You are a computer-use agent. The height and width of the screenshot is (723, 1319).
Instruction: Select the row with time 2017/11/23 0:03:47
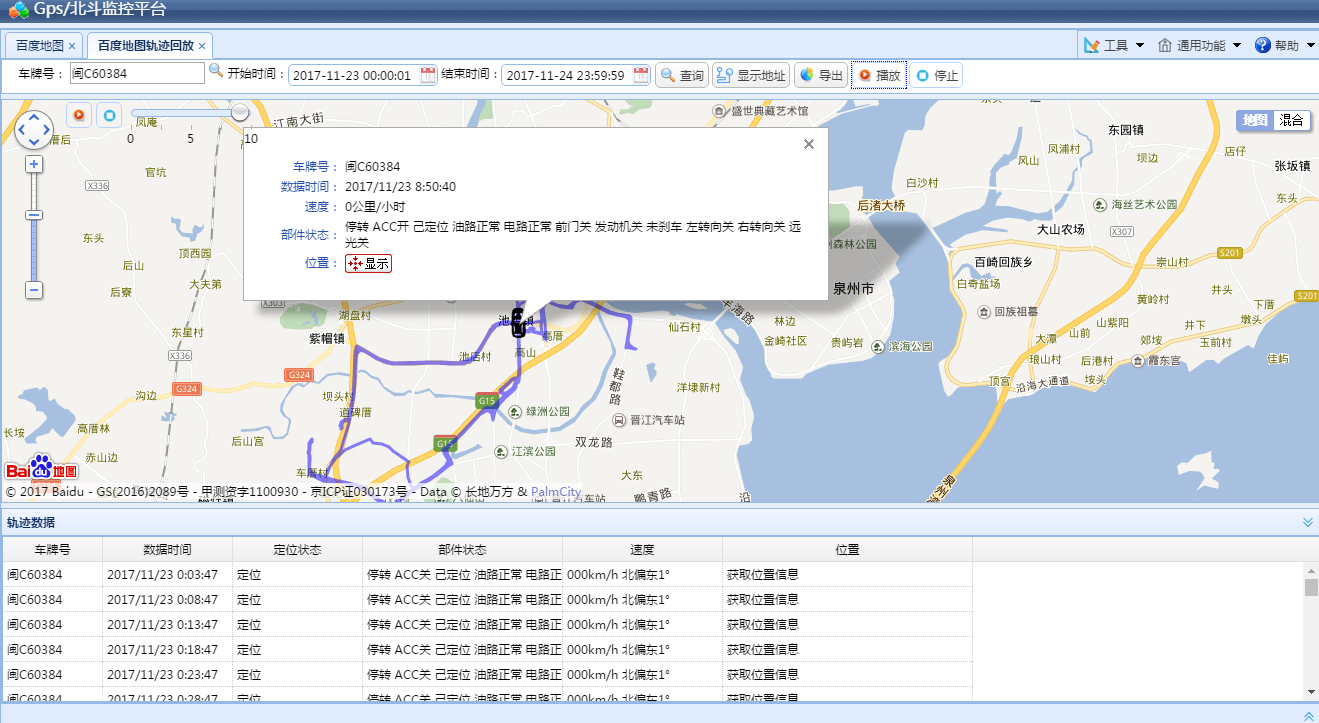click(488, 574)
